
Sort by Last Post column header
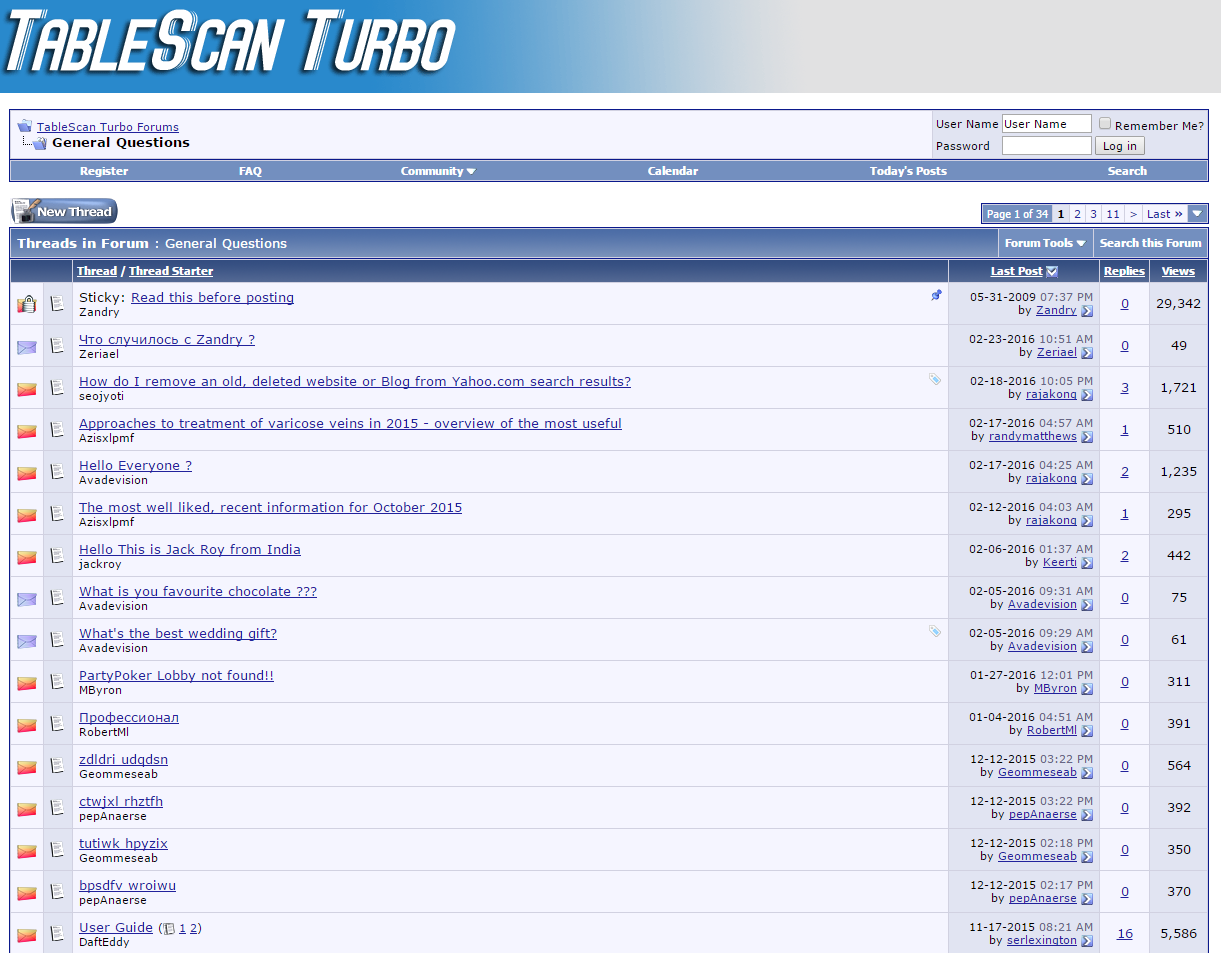pos(1016,271)
